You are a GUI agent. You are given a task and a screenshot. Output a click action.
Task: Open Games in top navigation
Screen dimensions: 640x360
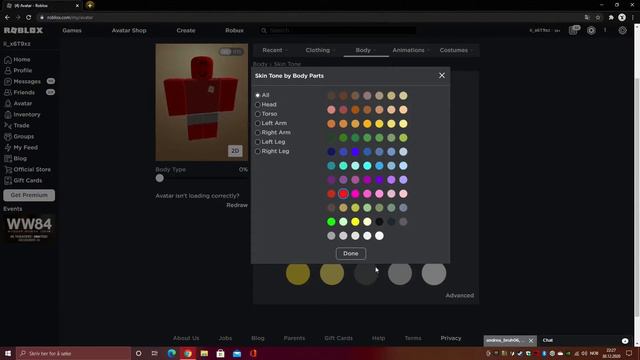click(72, 31)
